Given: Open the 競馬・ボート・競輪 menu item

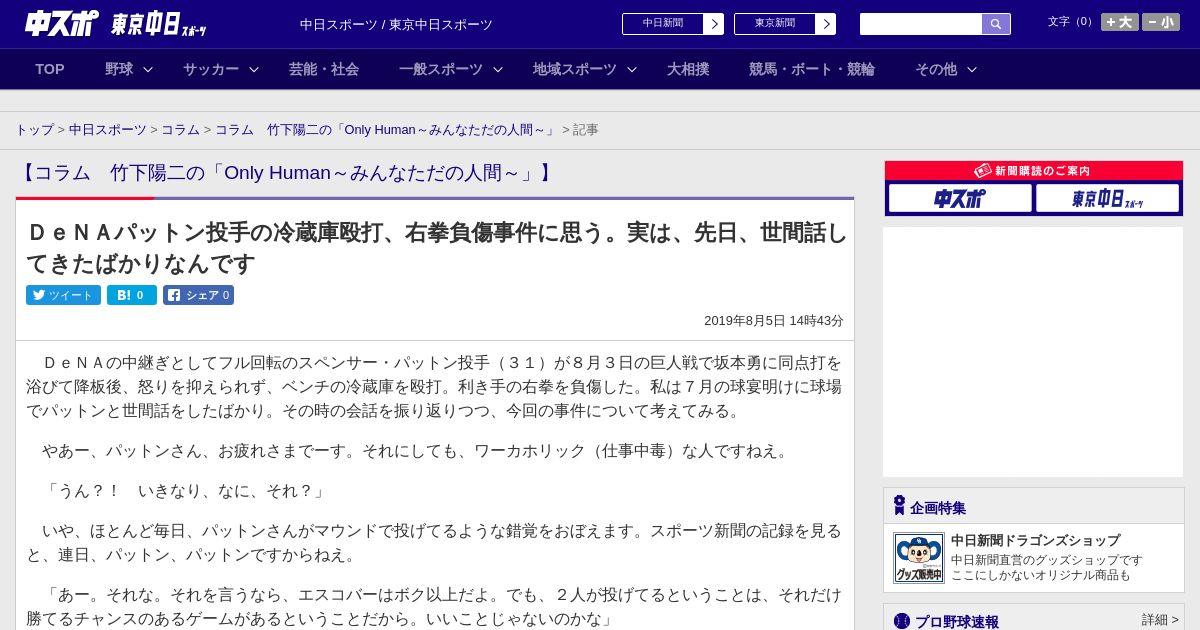Looking at the screenshot, I should 812,69.
